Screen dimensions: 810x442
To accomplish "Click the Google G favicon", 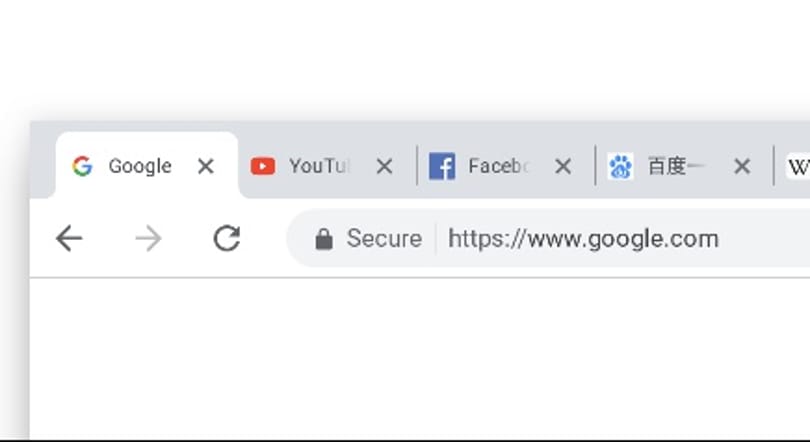I will pyautogui.click(x=82, y=166).
